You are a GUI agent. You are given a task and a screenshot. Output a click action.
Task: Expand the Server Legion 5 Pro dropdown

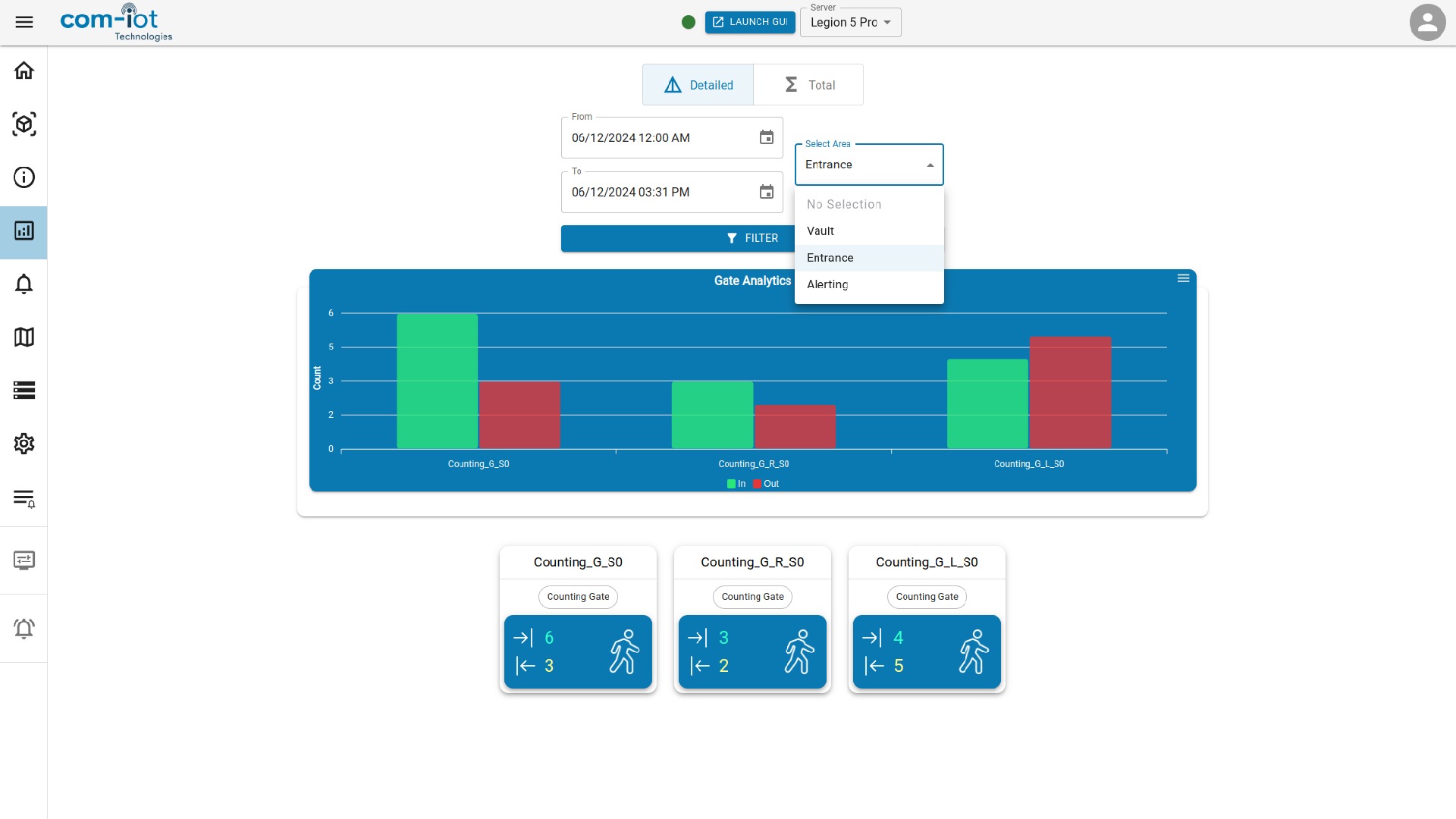tap(851, 22)
